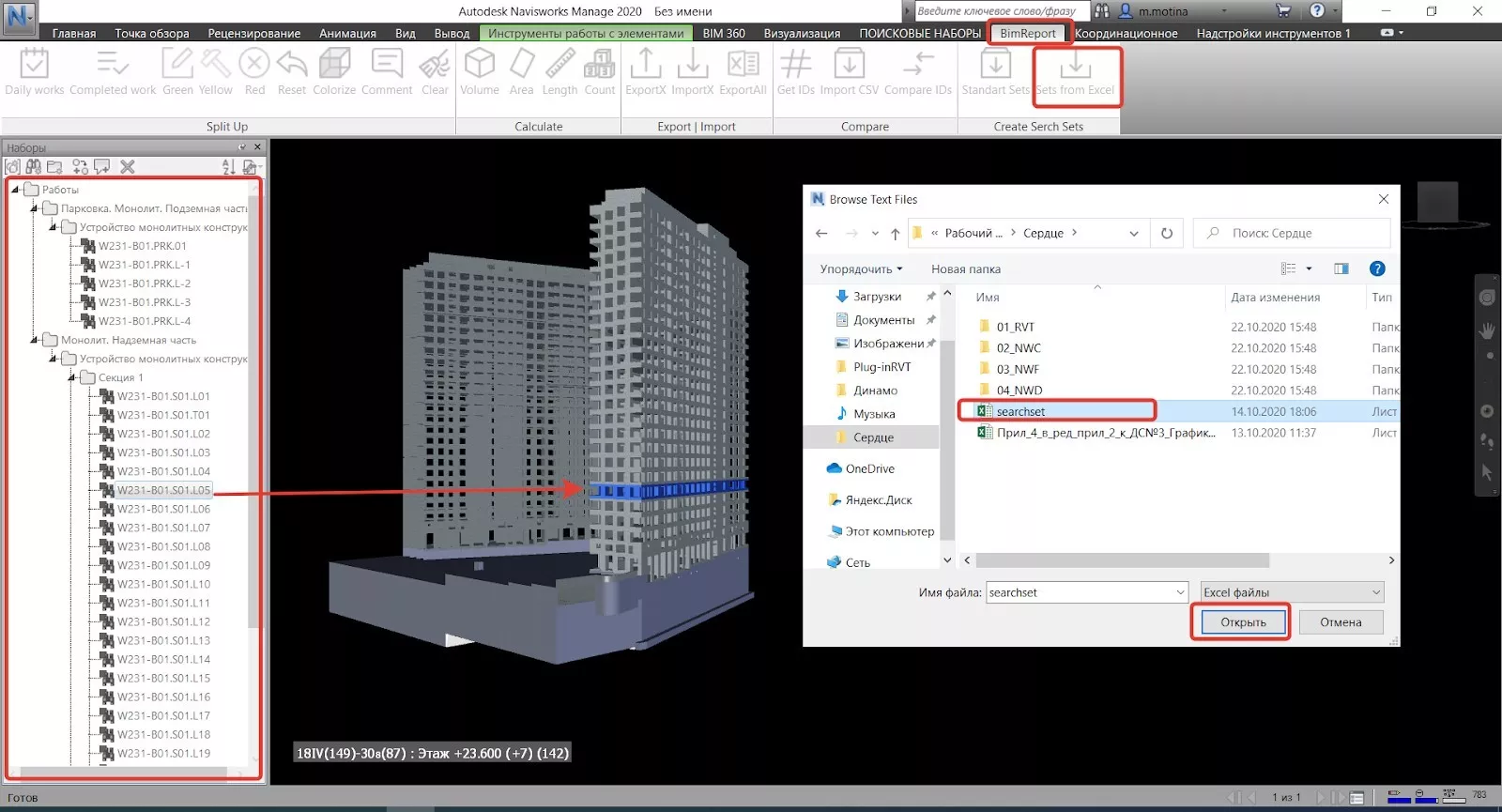The height and width of the screenshot is (812, 1502).
Task: Toggle preview pane in file dialog
Action: tap(1341, 268)
